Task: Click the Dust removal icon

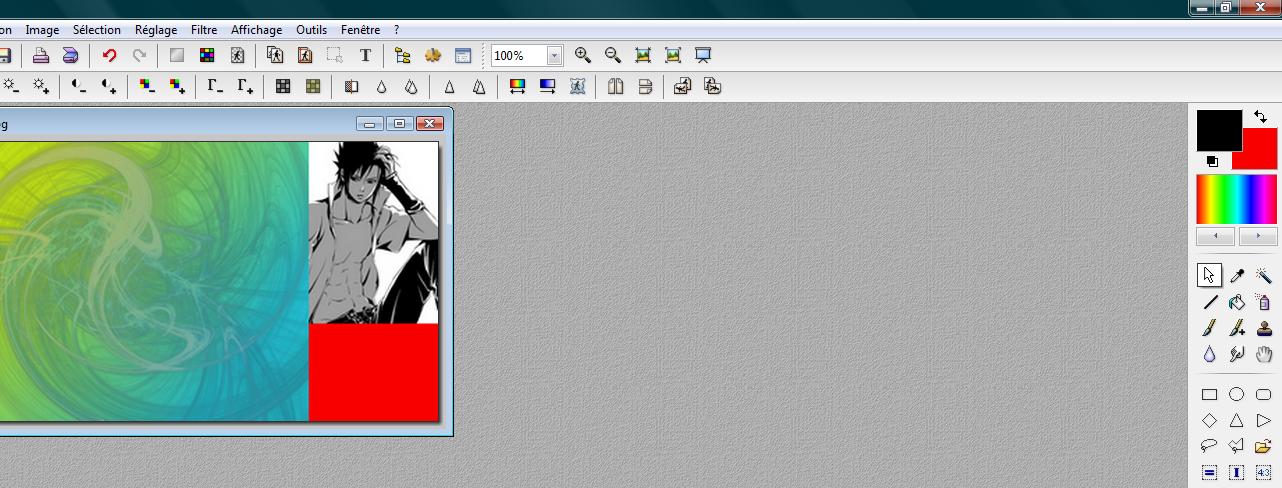Action: (x=351, y=86)
